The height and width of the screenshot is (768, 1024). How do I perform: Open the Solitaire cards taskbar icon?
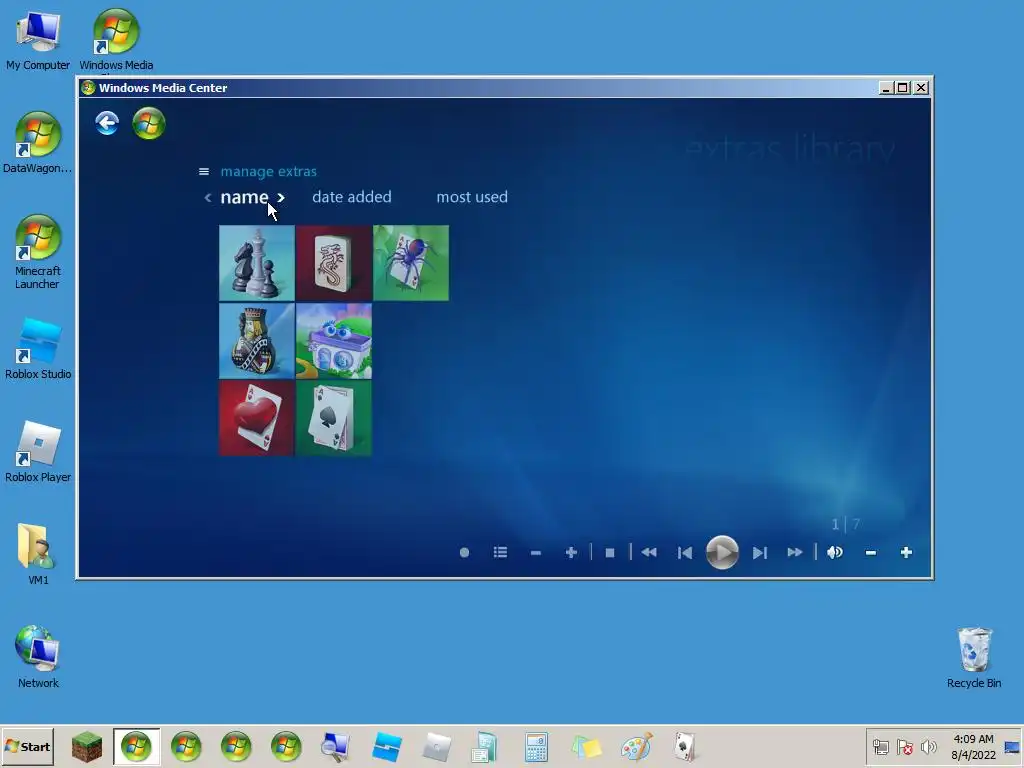pyautogui.click(x=684, y=746)
